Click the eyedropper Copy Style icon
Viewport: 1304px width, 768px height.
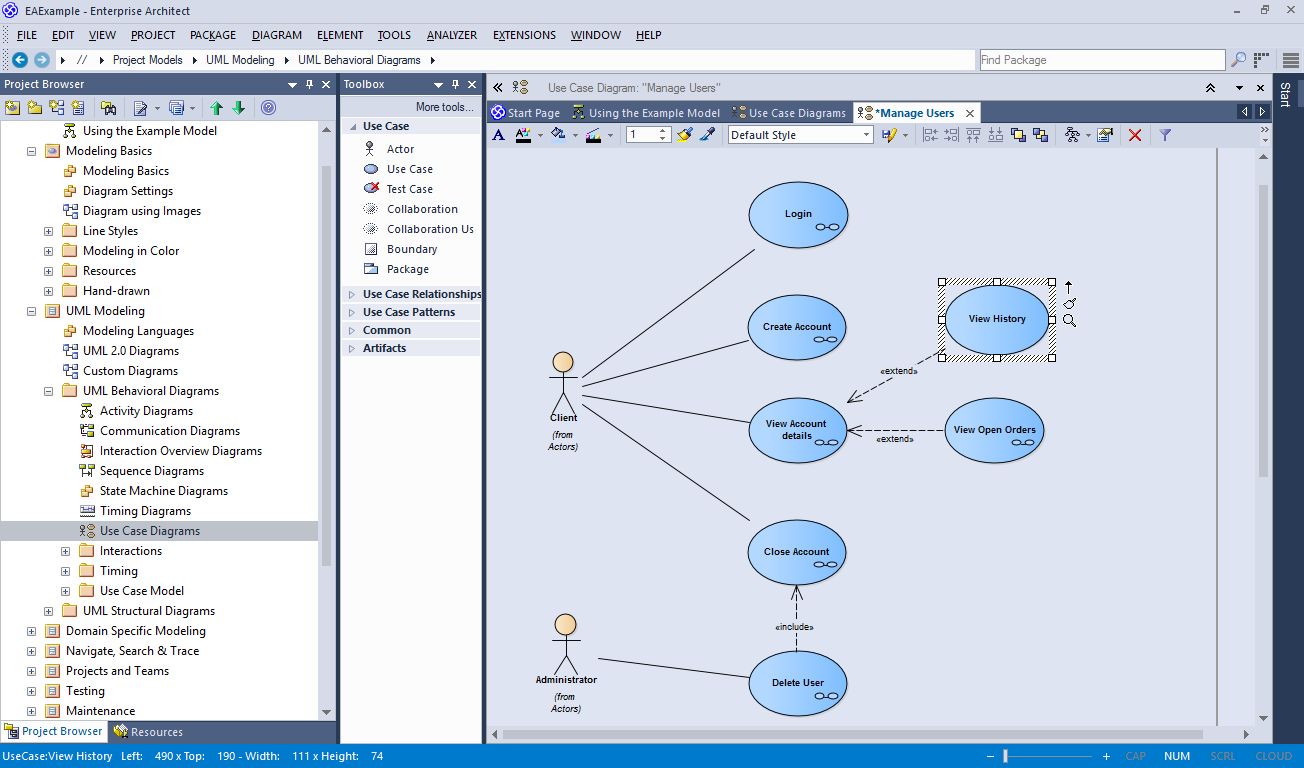(x=707, y=135)
